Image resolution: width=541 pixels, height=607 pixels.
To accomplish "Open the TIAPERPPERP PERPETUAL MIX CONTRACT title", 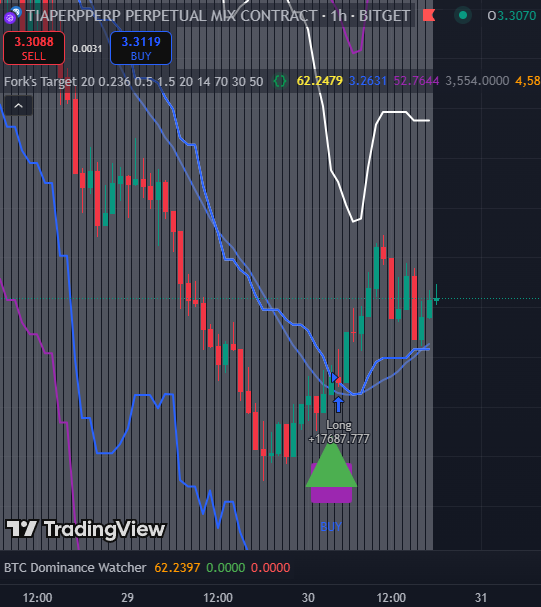I will 218,16.
